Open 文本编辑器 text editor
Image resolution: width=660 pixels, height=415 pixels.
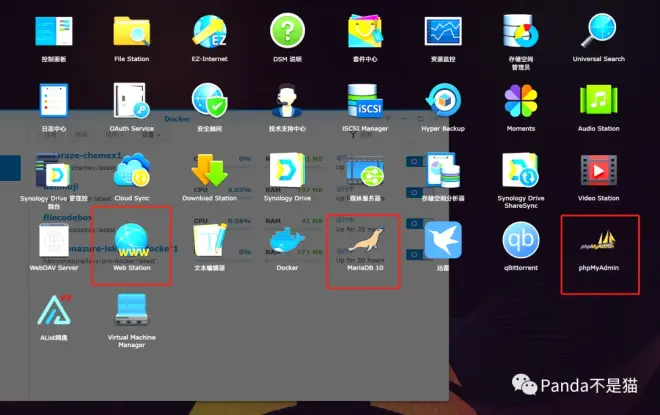point(210,240)
